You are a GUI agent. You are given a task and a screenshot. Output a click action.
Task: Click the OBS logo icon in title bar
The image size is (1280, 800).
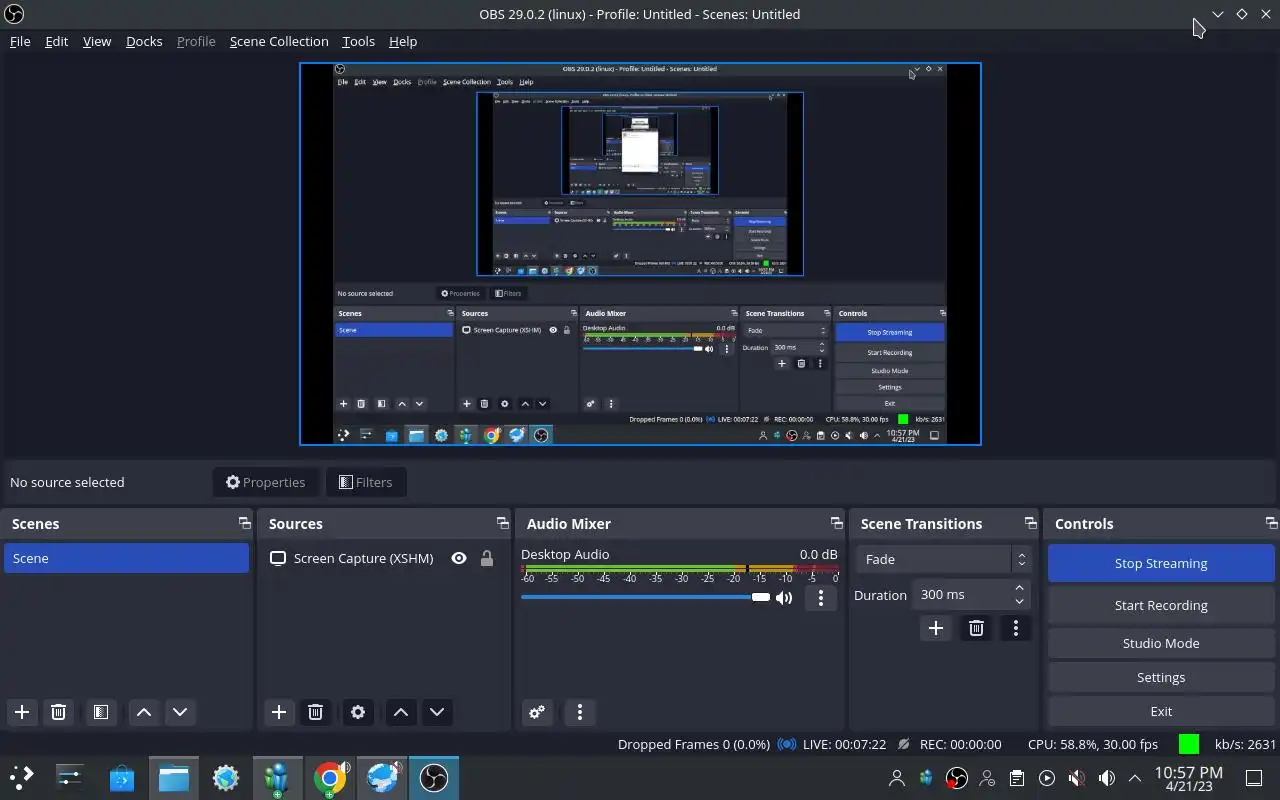coord(14,14)
